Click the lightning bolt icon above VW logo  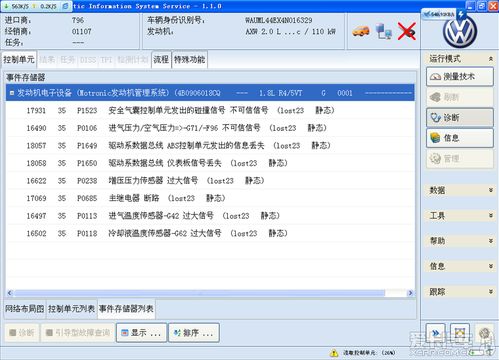461,14
